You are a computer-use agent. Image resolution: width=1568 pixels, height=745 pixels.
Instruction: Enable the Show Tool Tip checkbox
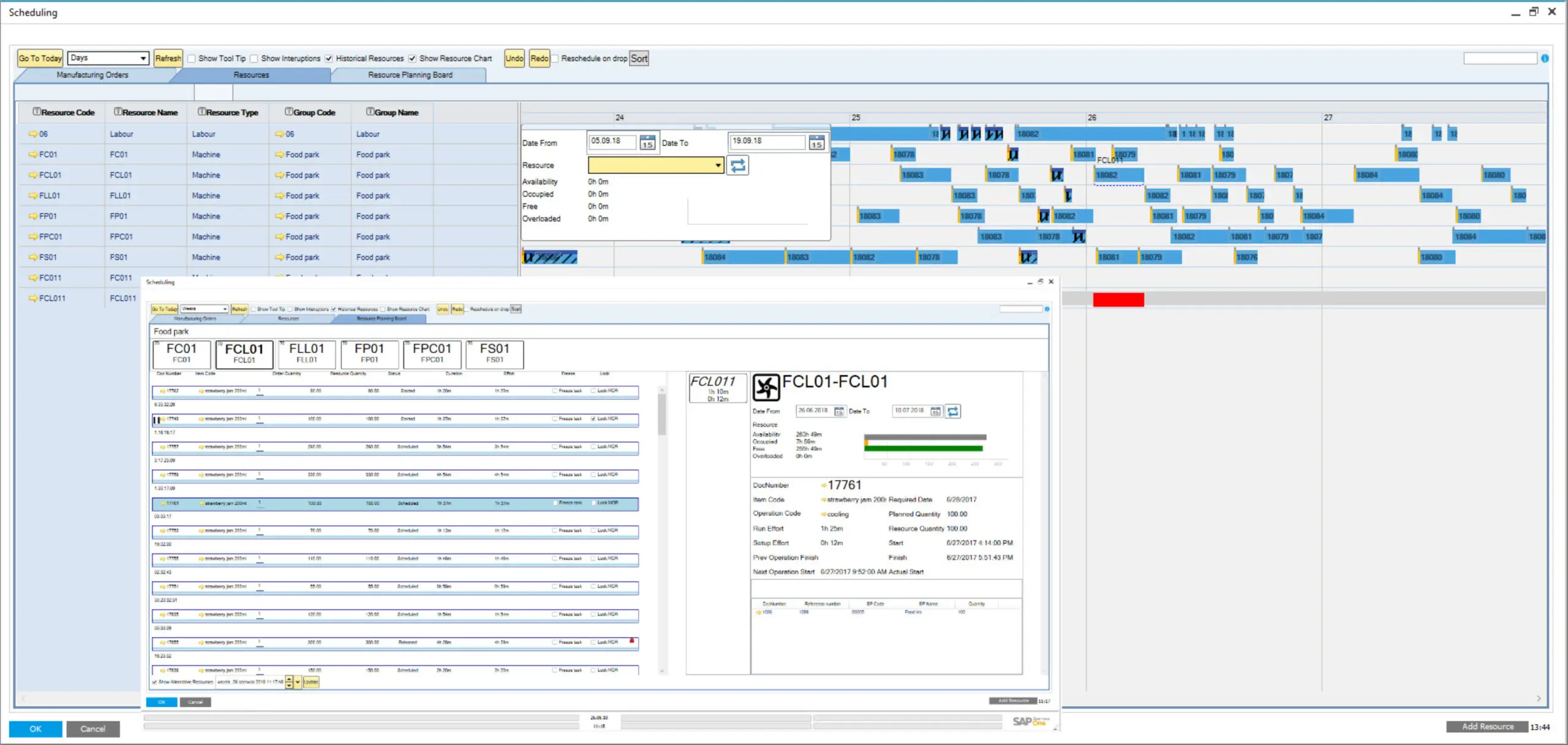point(192,58)
